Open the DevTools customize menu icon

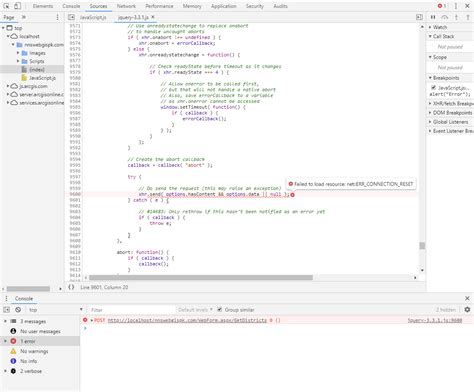click(x=456, y=6)
